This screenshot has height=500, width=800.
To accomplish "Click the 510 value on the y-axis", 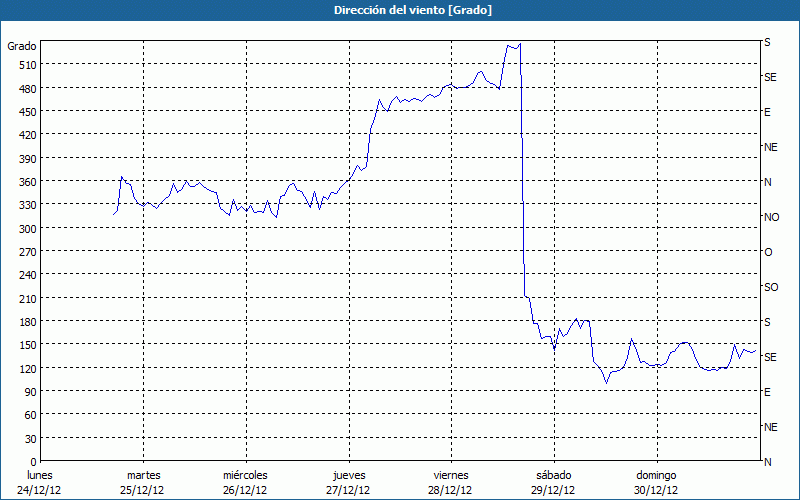I will [x=27, y=65].
